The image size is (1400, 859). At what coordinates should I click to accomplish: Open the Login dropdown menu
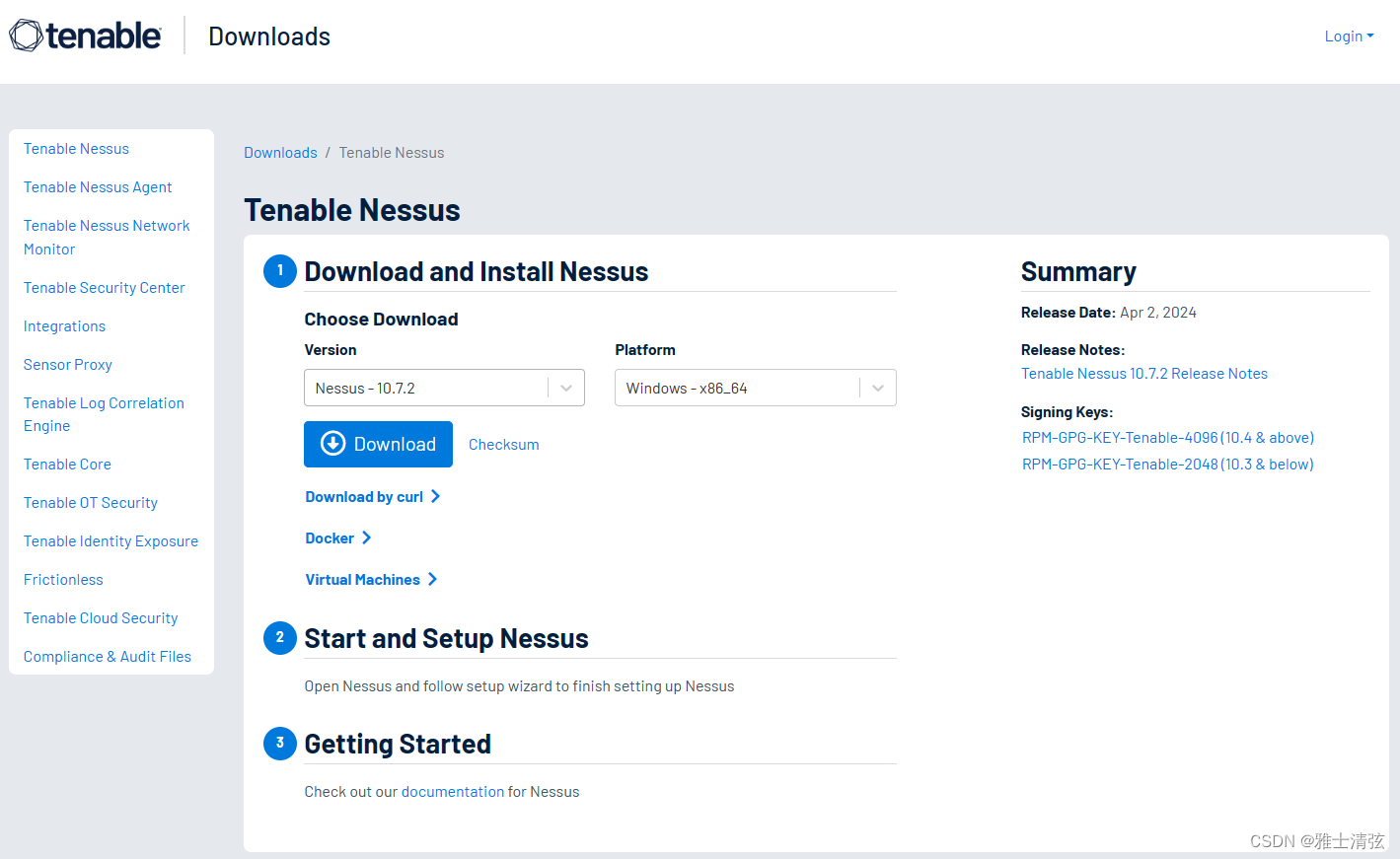tap(1349, 36)
